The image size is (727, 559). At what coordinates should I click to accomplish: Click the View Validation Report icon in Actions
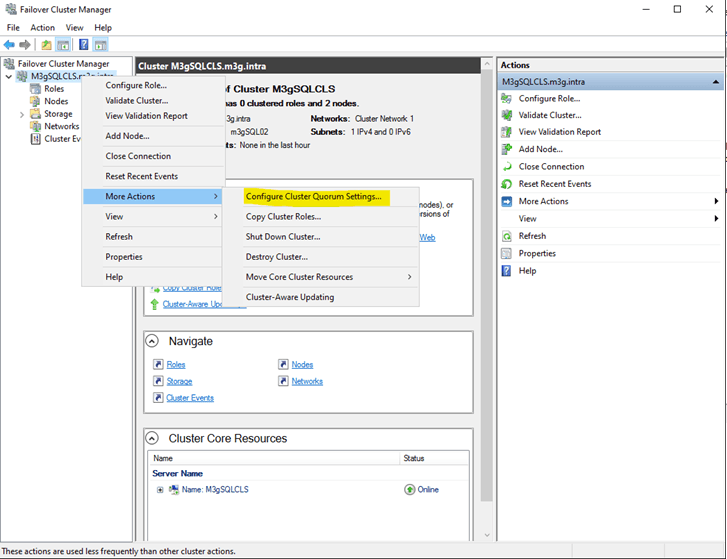[x=506, y=132]
